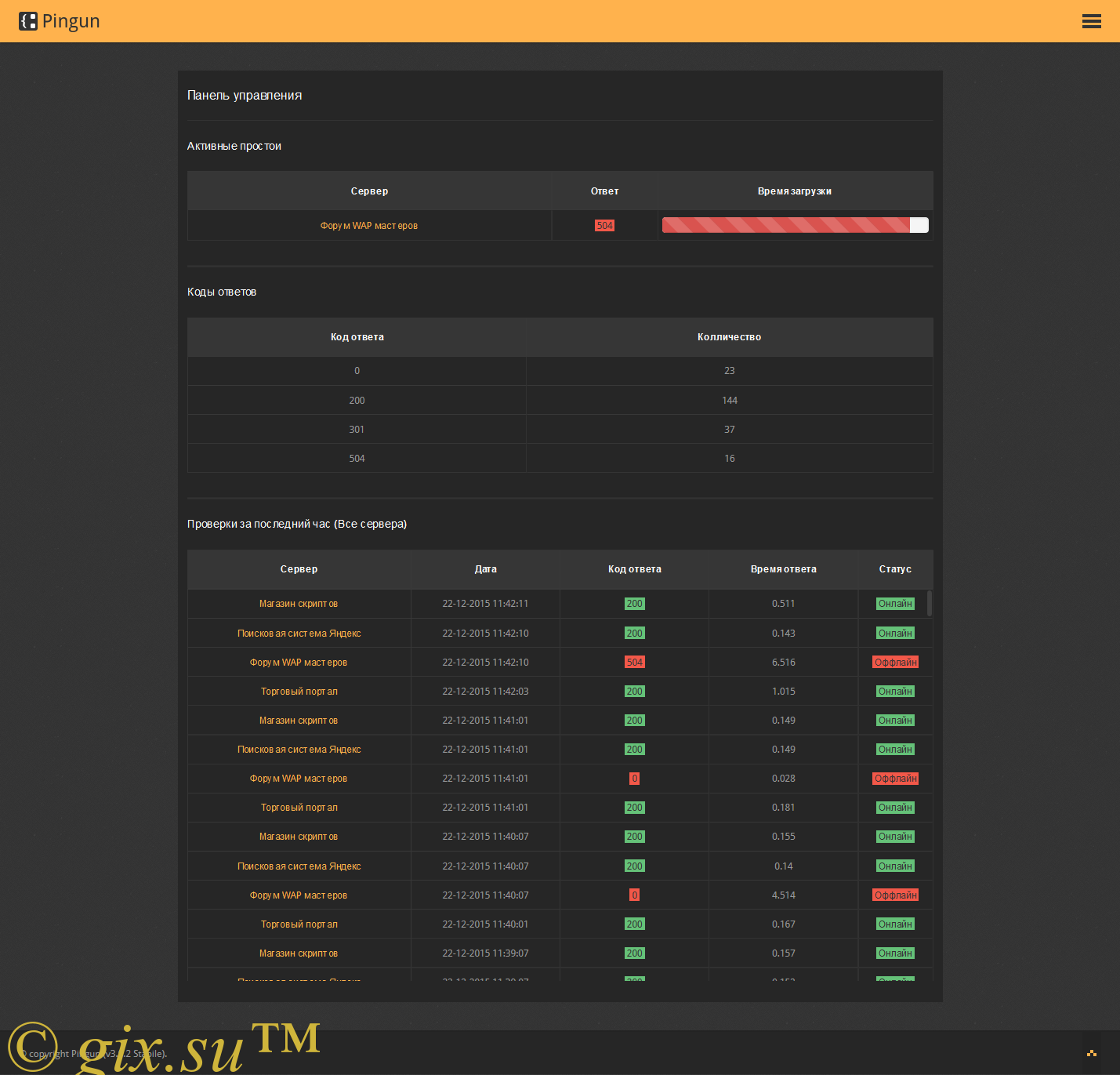1120x1075 pixels.
Task: Click the count value 144
Action: (729, 401)
